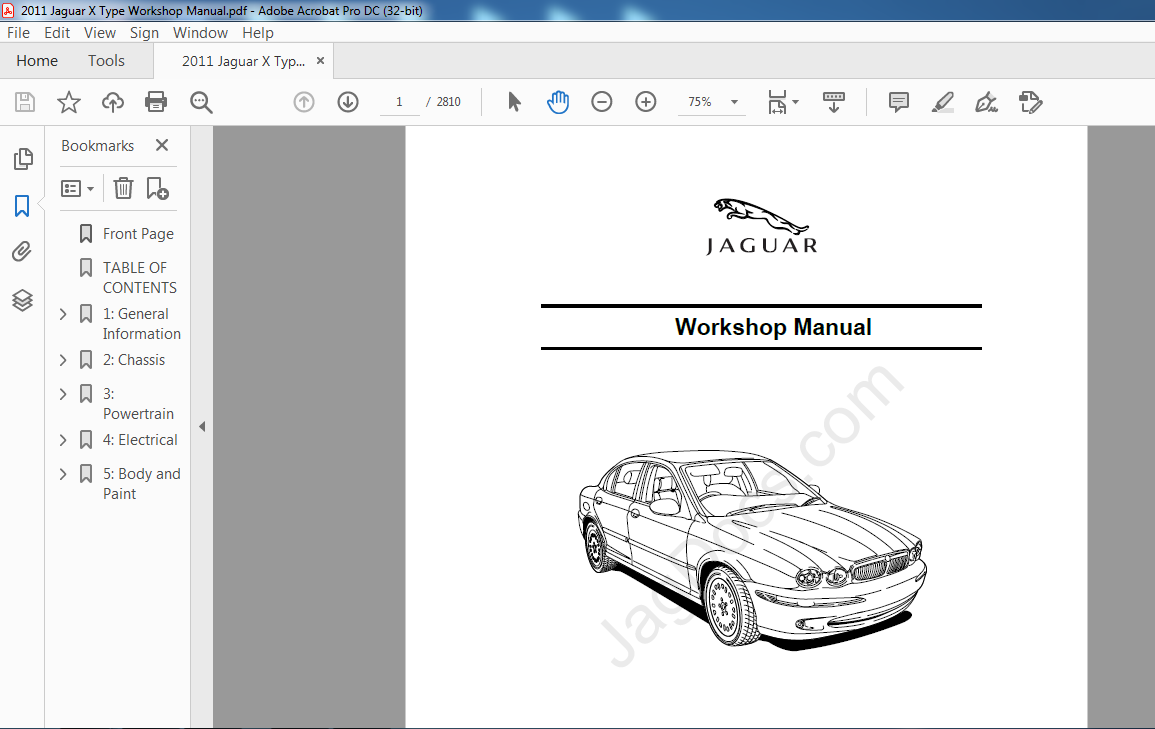This screenshot has height=729, width=1155.
Task: Enable scrolling mode icon
Action: point(834,102)
